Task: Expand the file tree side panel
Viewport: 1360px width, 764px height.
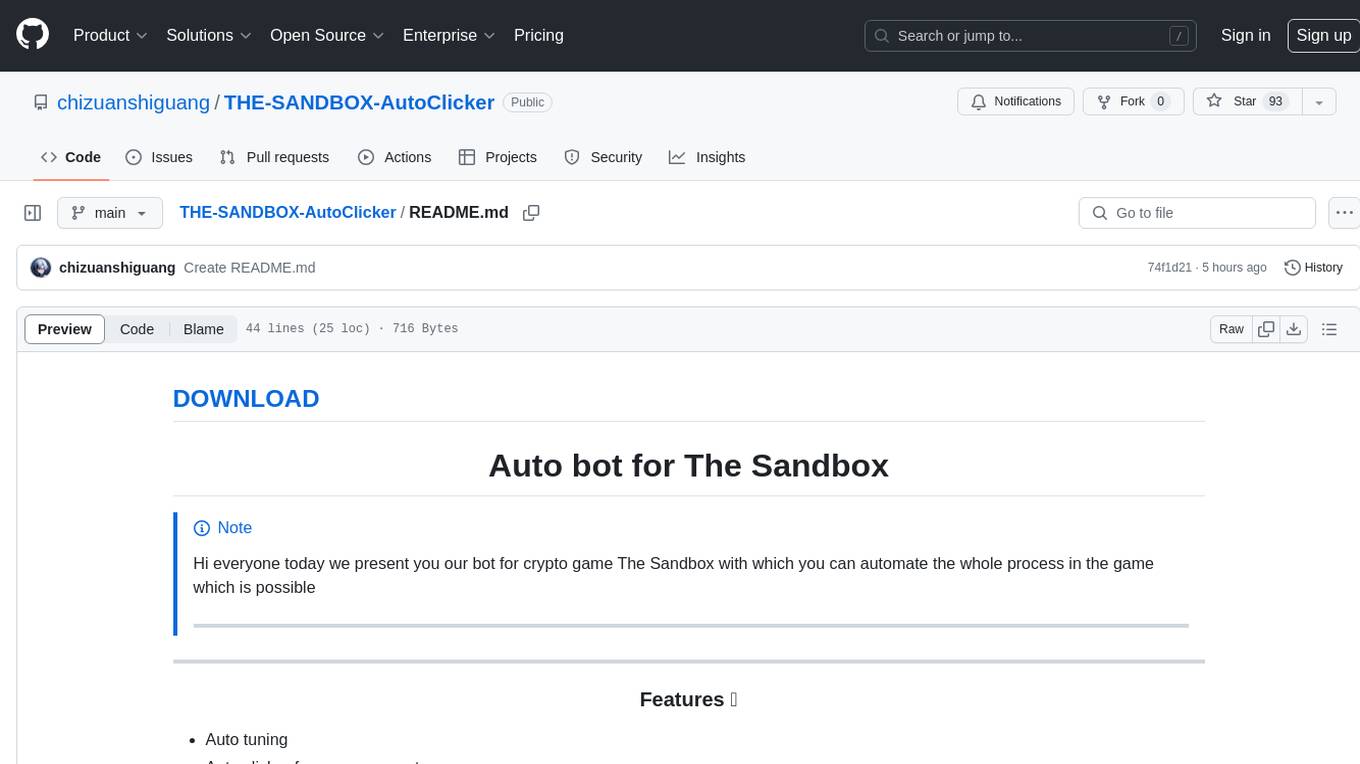Action: coord(33,213)
